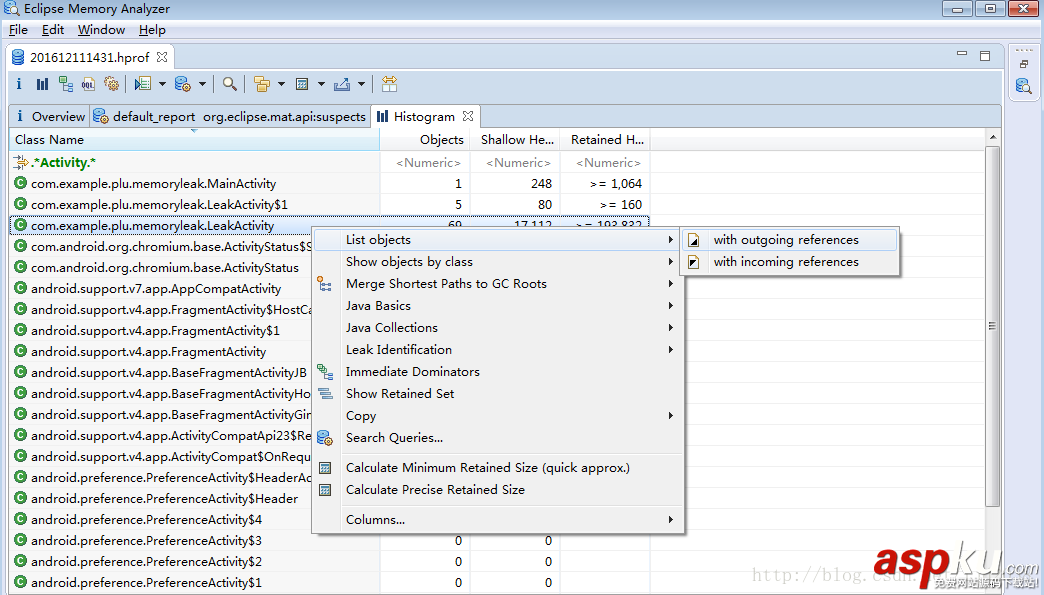1044x595 pixels.
Task: Click the Run Expert System Test icon
Action: point(143,84)
